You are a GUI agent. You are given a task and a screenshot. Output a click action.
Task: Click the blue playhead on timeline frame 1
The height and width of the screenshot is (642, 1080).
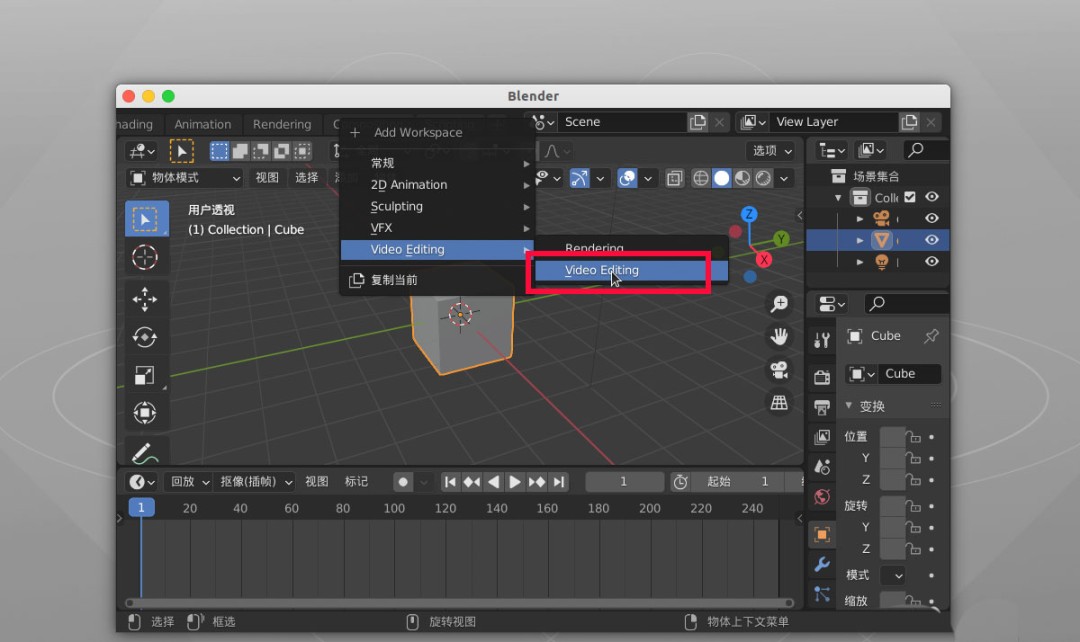click(141, 507)
